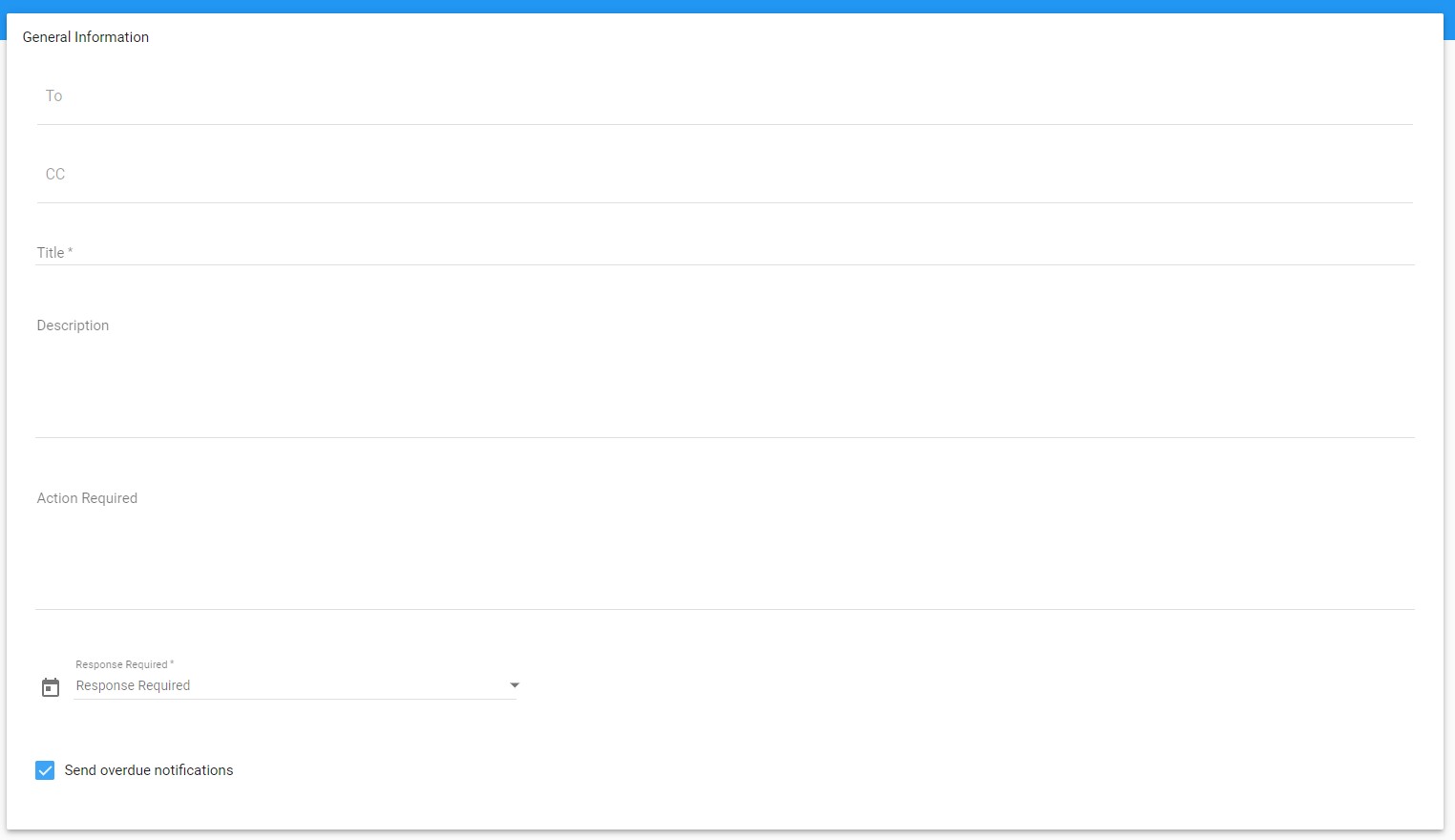Click into the To recipients field
Viewport: 1455px width, 840px height.
click(x=726, y=97)
